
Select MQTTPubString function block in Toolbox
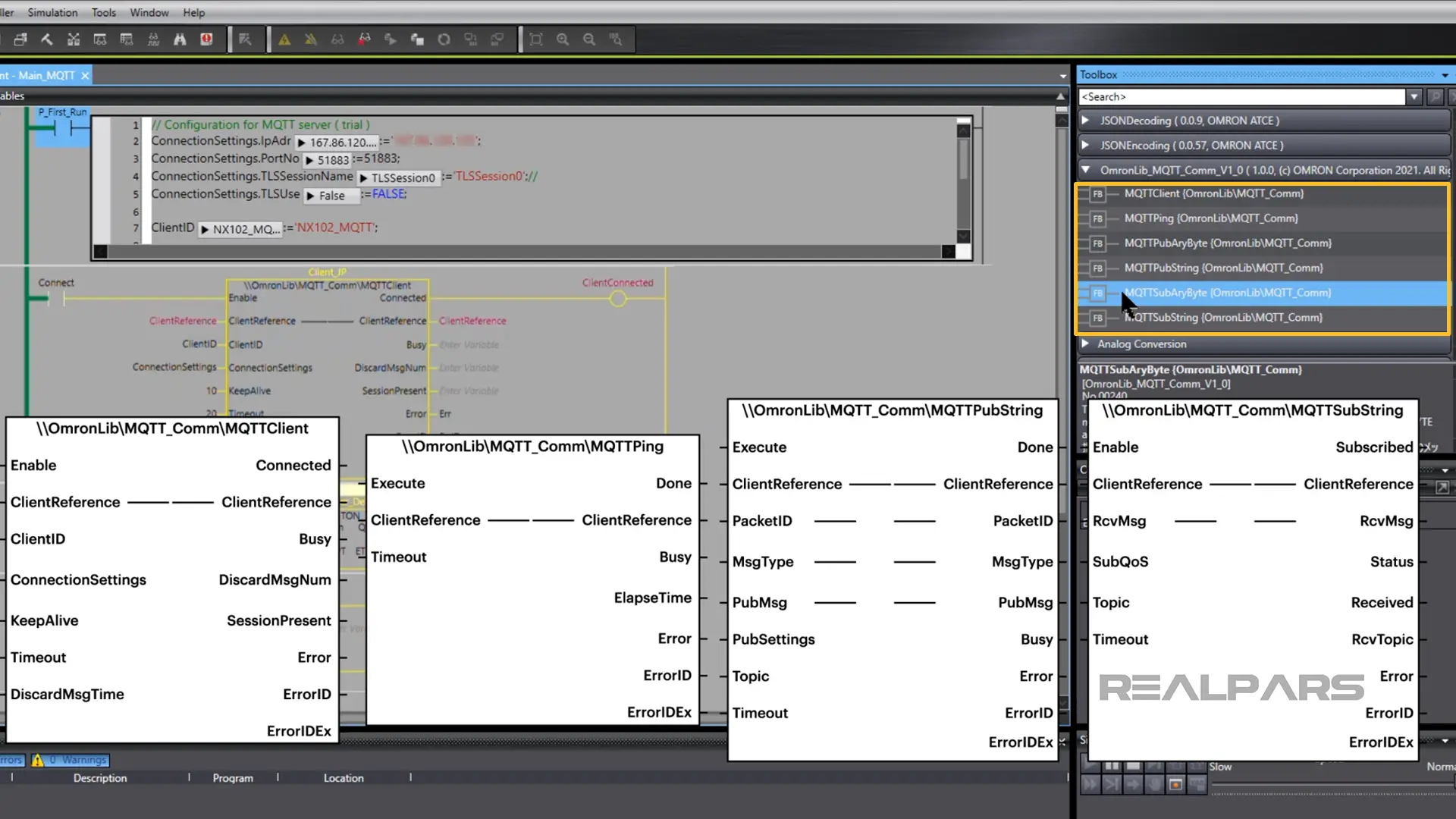(x=1222, y=268)
